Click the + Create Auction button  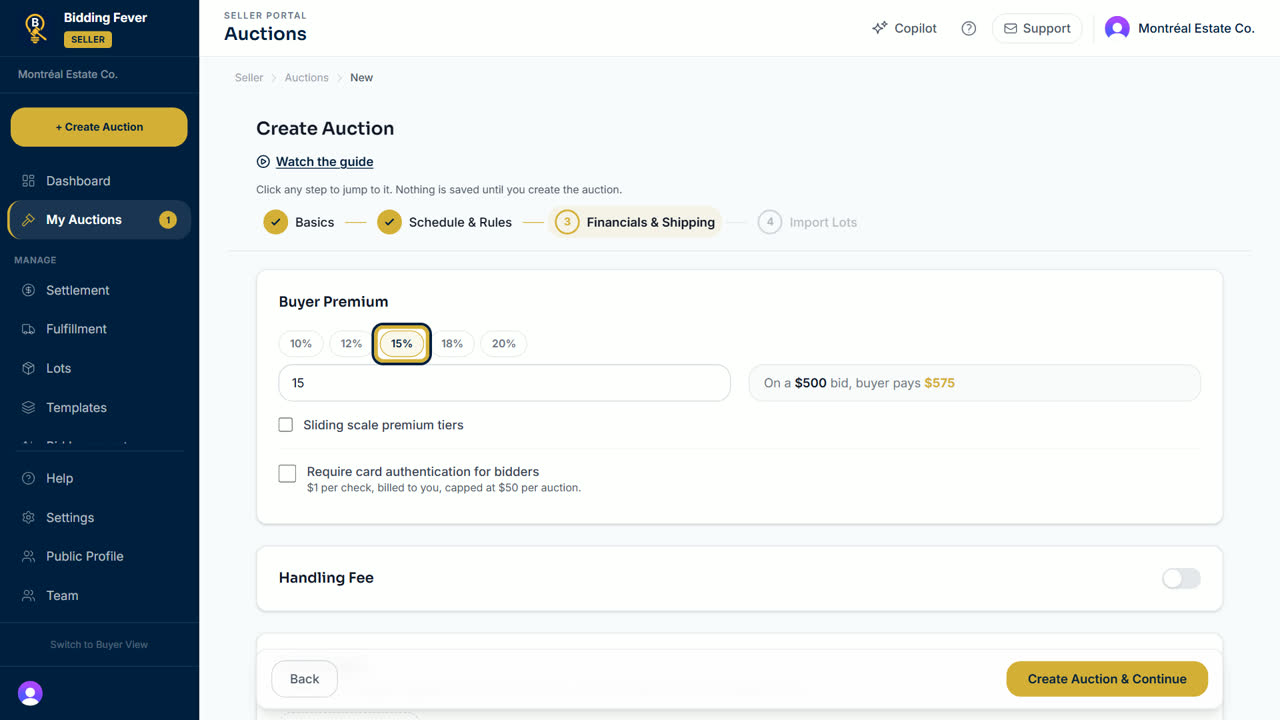click(99, 127)
